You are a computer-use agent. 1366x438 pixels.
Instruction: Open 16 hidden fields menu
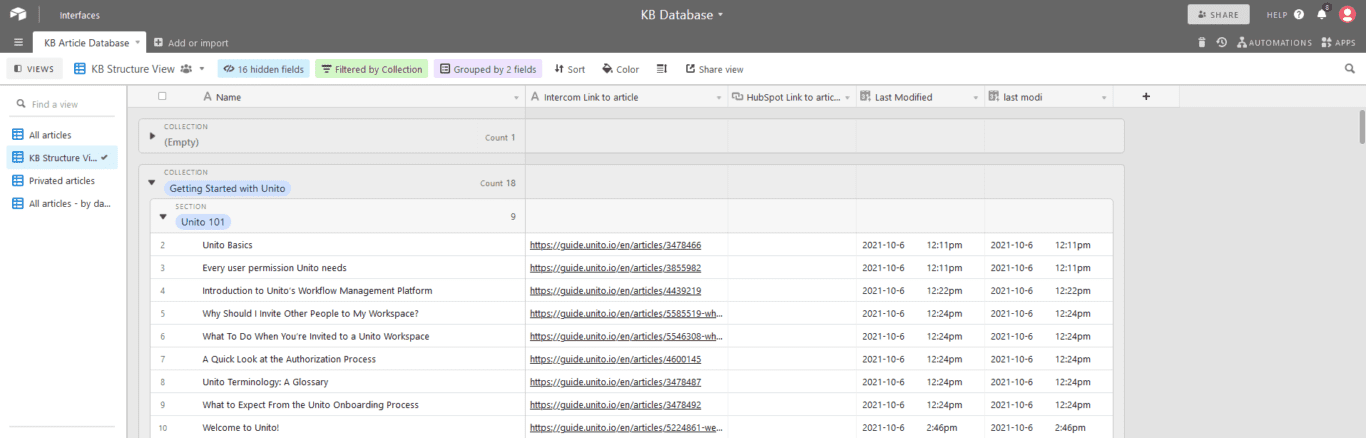click(x=263, y=69)
